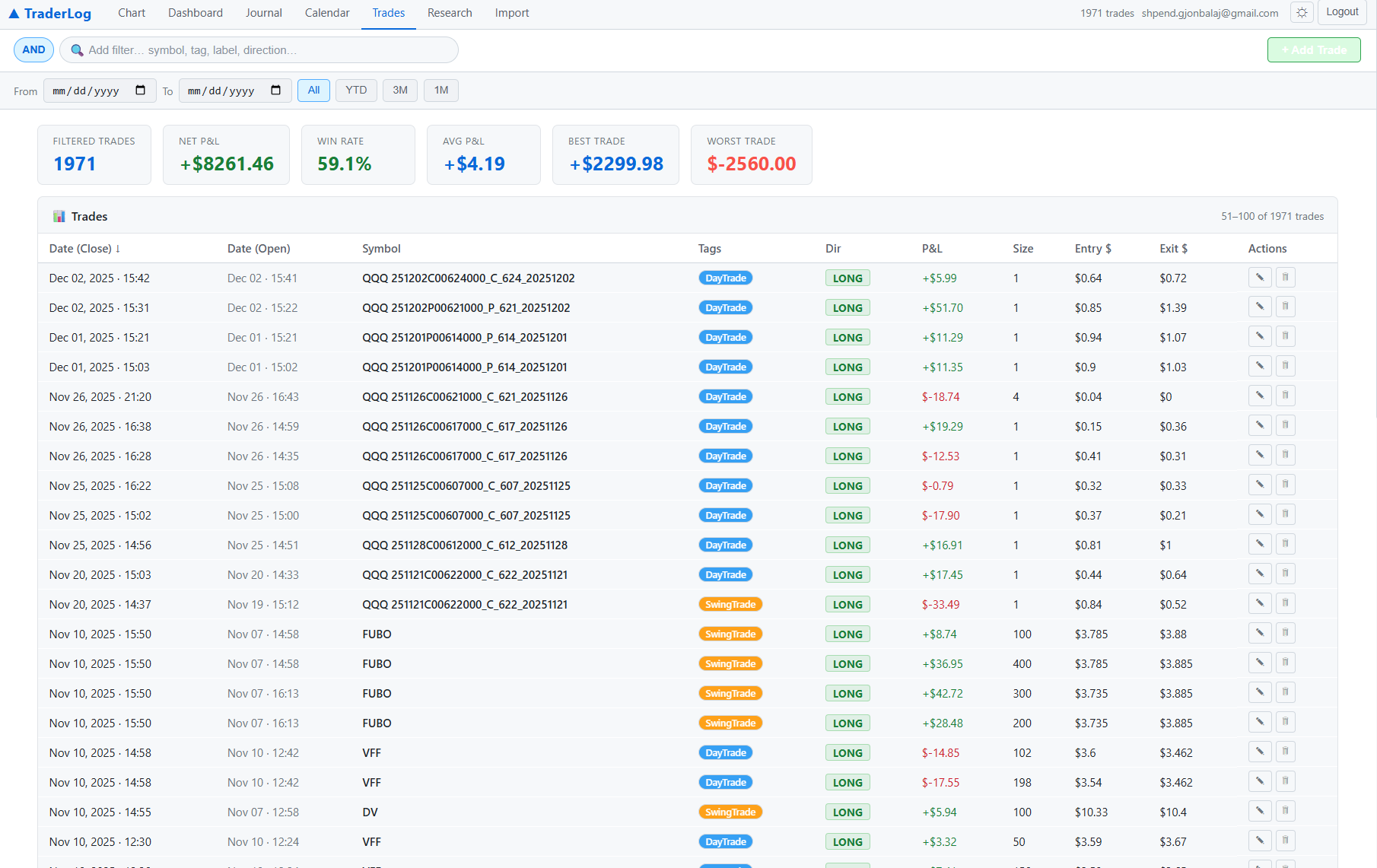This screenshot has width=1377, height=868.
Task: Open the To date calendar picker icon
Action: (276, 91)
